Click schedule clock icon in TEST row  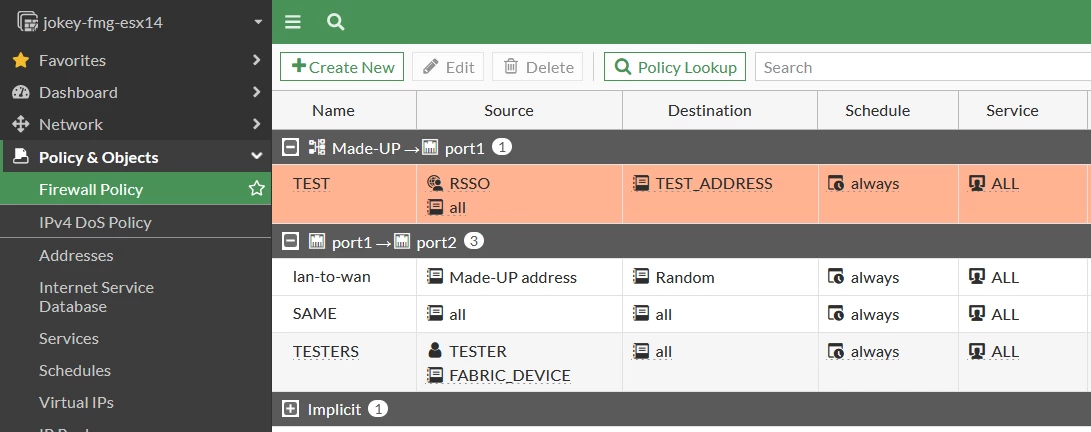pyautogui.click(x=836, y=183)
